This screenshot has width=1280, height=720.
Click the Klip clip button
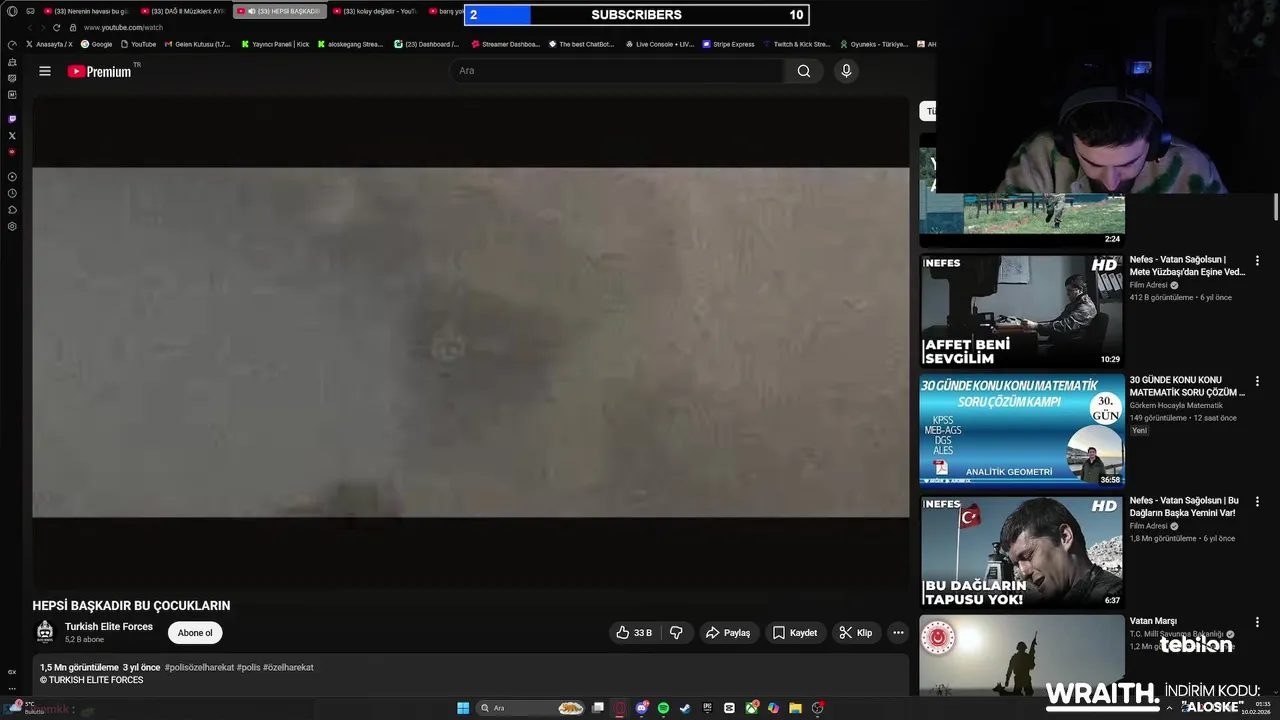pyautogui.click(x=856, y=633)
